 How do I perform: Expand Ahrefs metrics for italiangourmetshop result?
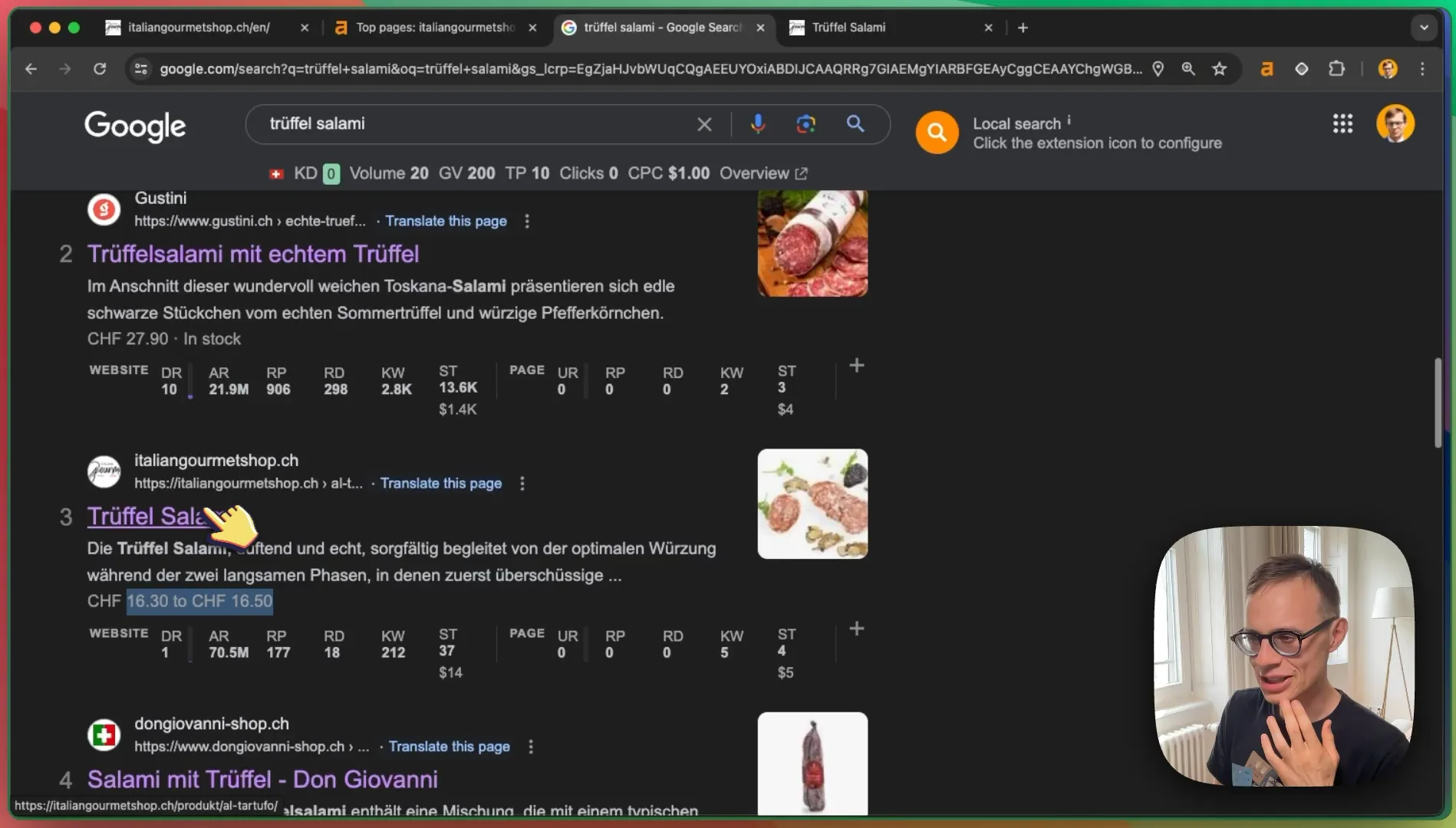point(857,629)
